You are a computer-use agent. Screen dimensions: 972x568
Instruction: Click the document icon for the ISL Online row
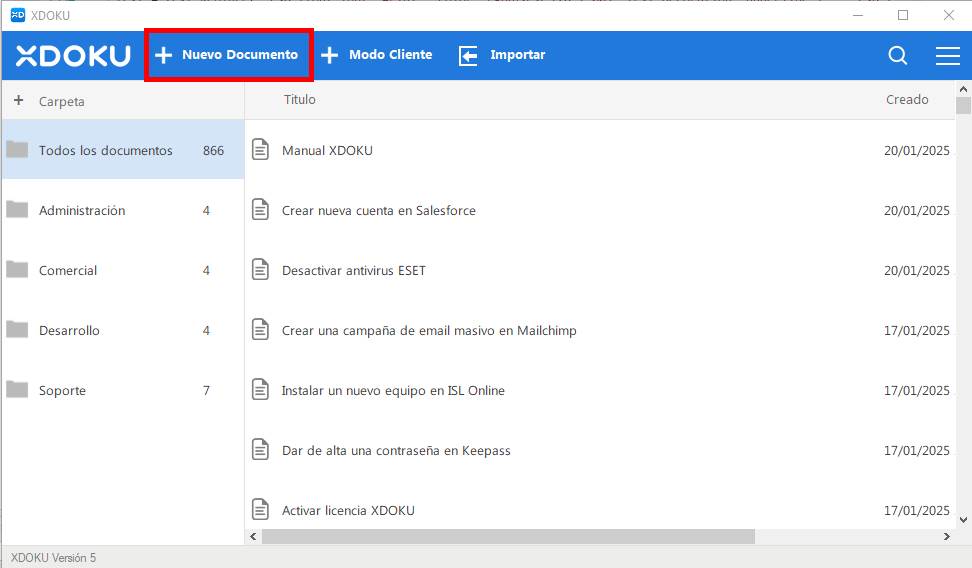point(260,389)
